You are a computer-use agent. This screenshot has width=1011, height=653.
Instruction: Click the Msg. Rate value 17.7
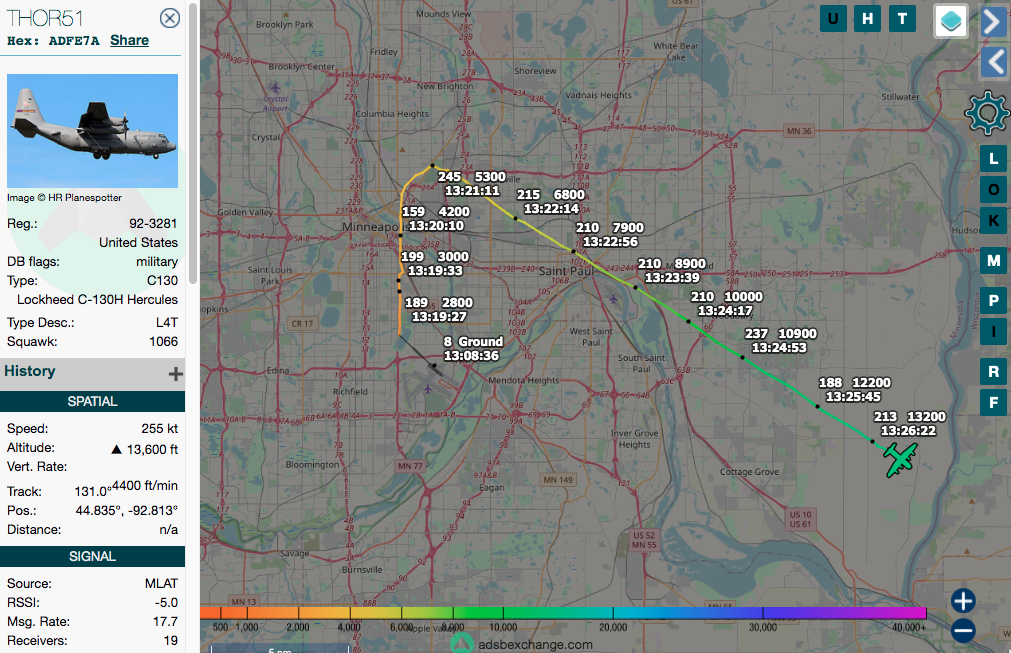pos(166,621)
